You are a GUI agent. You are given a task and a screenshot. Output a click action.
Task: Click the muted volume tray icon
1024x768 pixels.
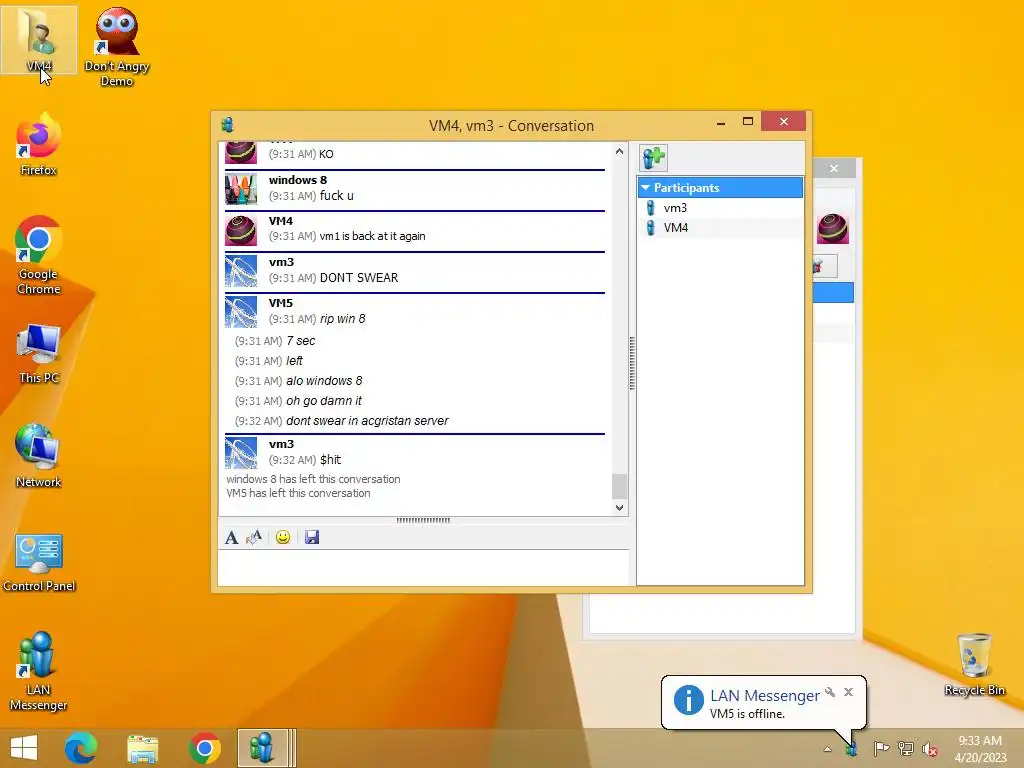point(930,748)
